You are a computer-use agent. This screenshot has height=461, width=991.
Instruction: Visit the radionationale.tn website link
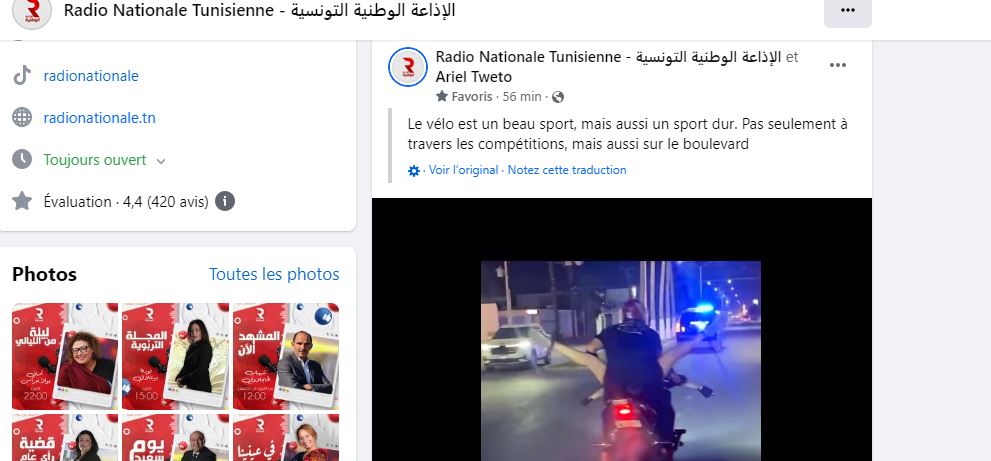pyautogui.click(x=99, y=118)
